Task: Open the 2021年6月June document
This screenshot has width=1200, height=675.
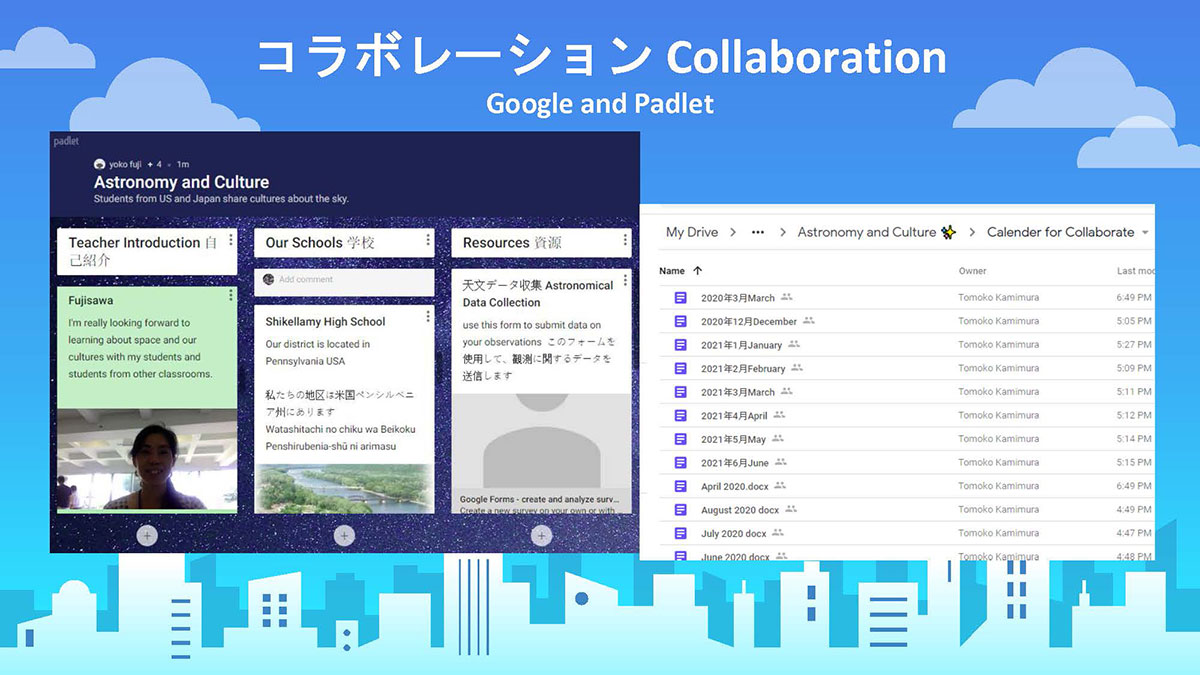Action: (x=735, y=462)
